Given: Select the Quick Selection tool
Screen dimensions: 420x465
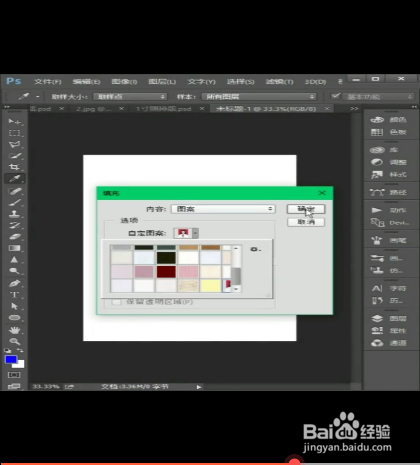Looking at the screenshot, I should click(x=14, y=156).
